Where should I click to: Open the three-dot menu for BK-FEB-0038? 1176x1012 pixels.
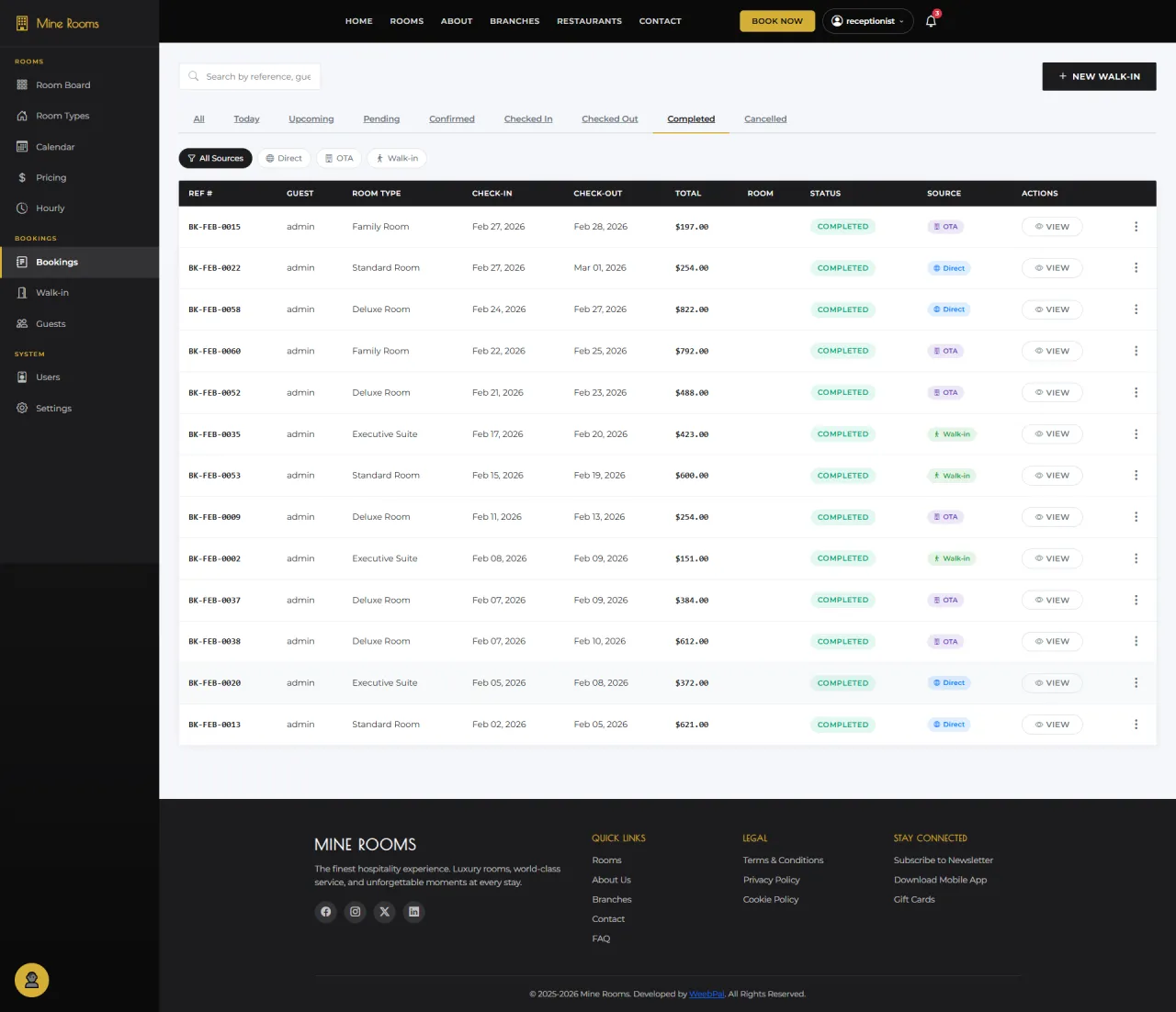click(x=1136, y=642)
